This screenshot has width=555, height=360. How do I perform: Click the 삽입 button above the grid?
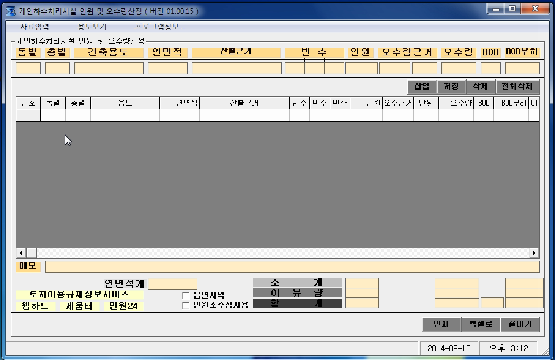coord(422,87)
